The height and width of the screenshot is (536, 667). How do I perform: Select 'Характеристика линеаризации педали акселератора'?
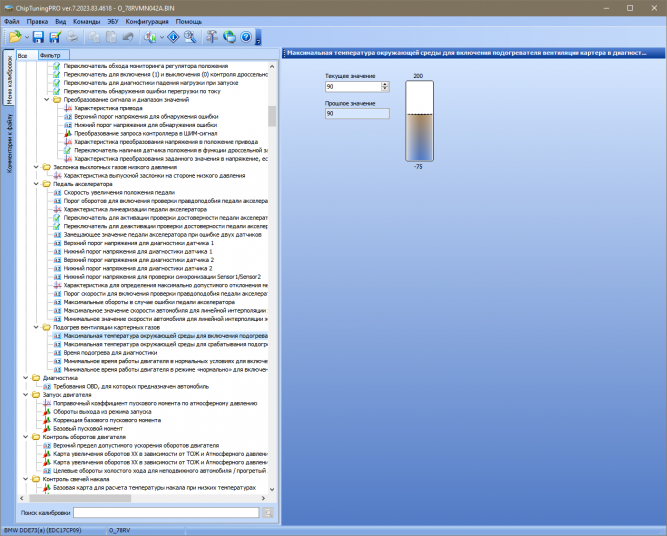pyautogui.click(x=135, y=209)
